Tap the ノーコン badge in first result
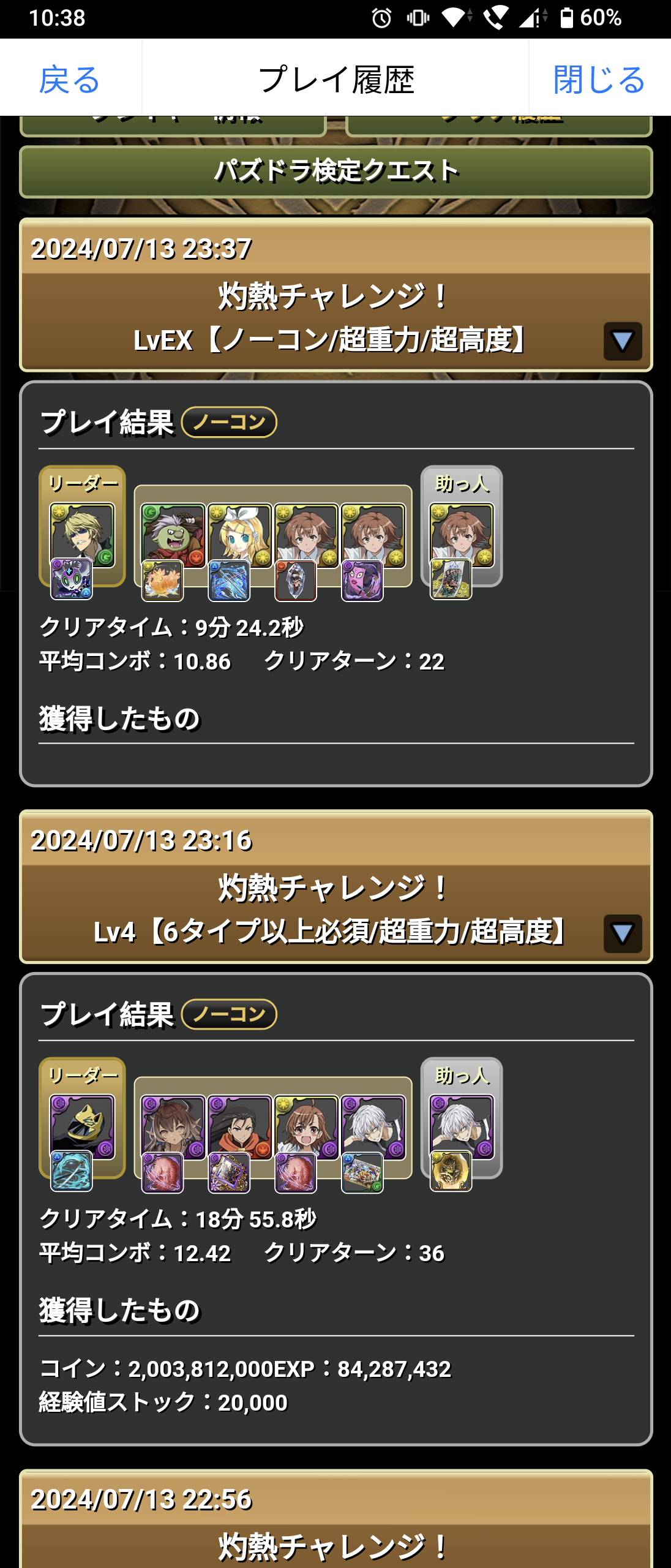The width and height of the screenshot is (671, 1568). coord(230,422)
